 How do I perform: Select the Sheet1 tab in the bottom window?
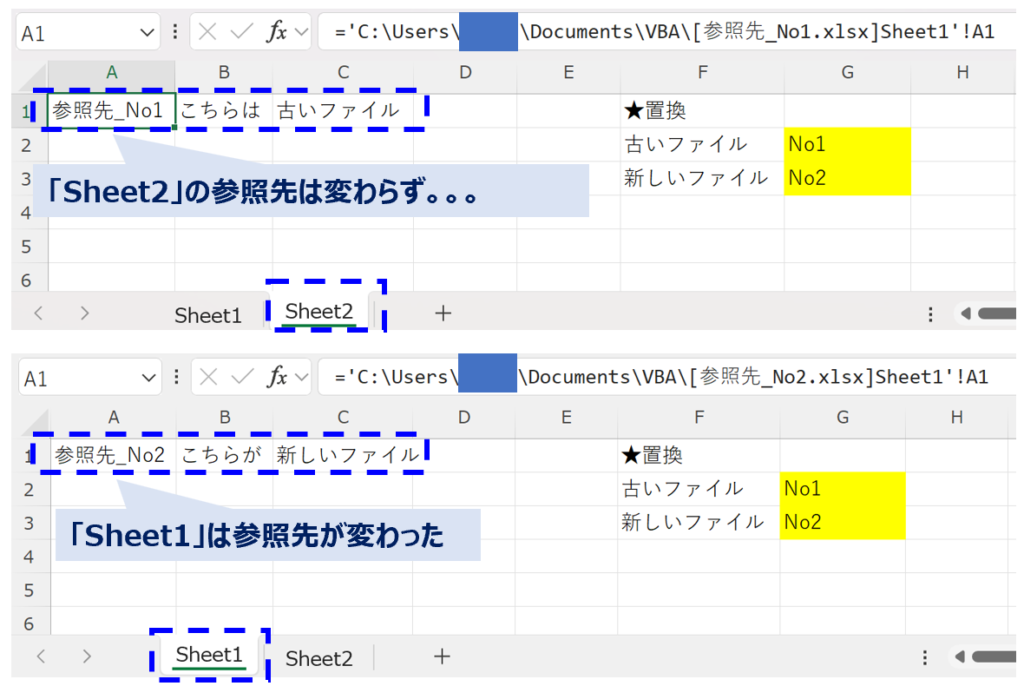pyautogui.click(x=209, y=655)
